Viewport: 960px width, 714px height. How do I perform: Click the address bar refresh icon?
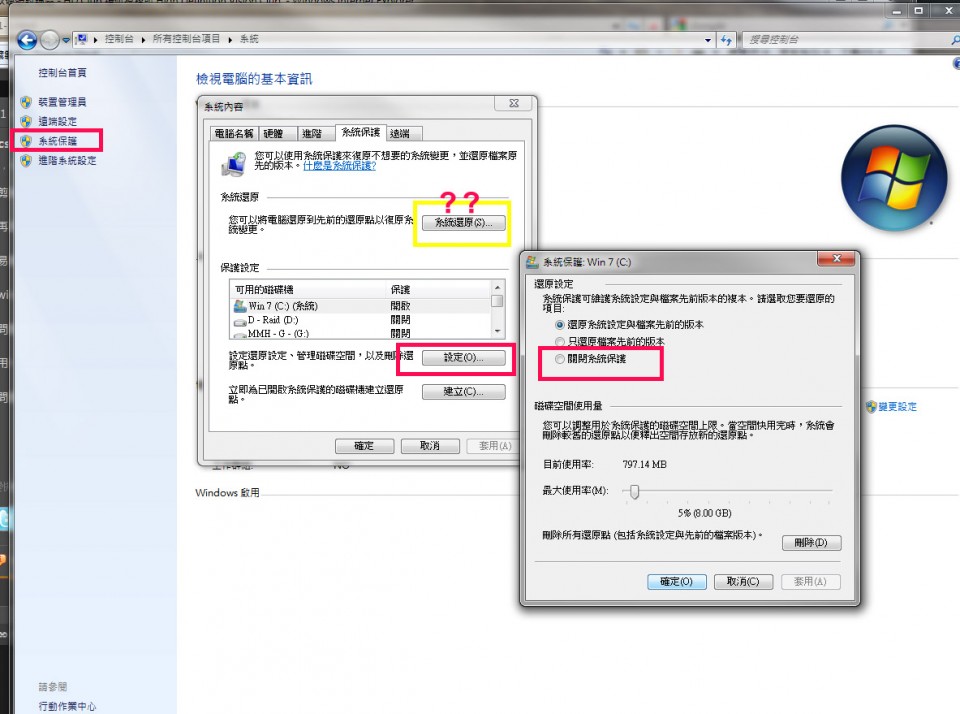(x=725, y=39)
